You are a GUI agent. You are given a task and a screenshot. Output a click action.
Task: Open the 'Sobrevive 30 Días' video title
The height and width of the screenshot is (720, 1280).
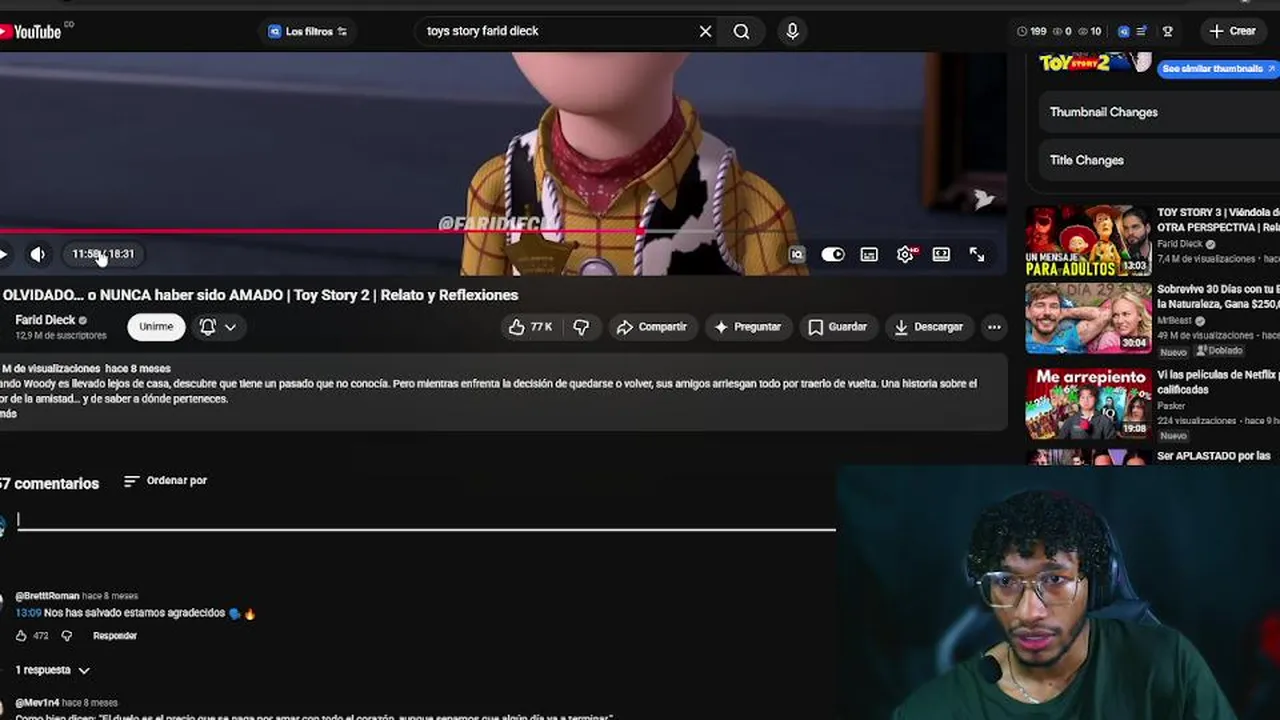[x=1218, y=297]
